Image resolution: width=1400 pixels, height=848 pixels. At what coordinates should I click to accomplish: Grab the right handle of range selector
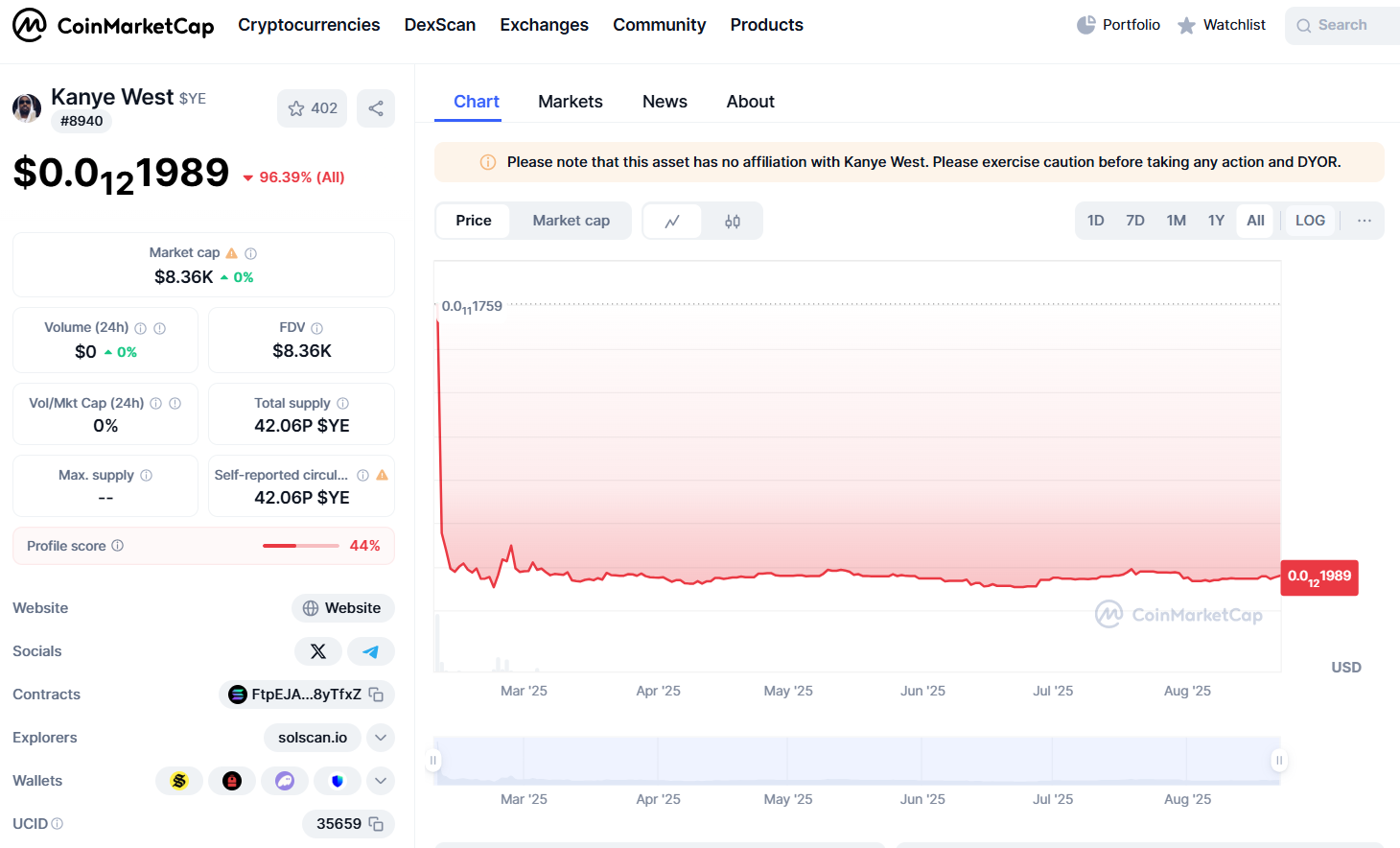1278,761
